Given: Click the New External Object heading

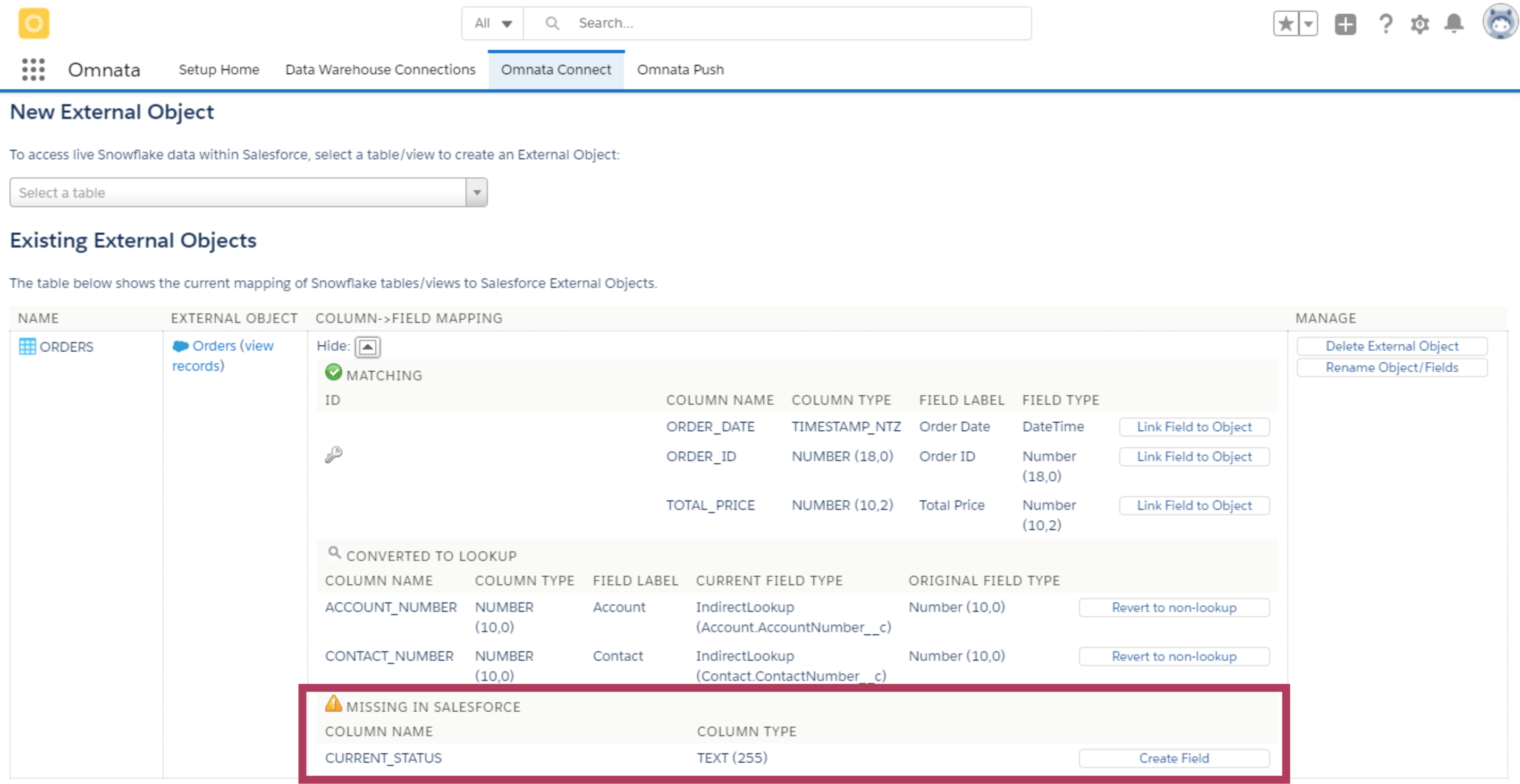Looking at the screenshot, I should [x=112, y=112].
